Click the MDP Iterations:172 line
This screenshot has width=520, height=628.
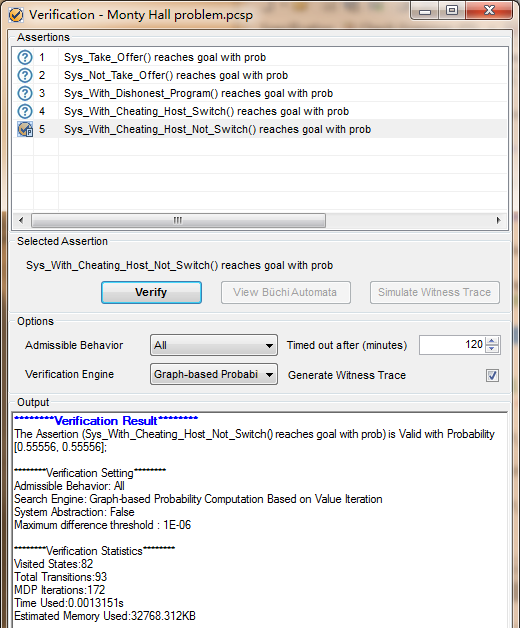[60, 590]
